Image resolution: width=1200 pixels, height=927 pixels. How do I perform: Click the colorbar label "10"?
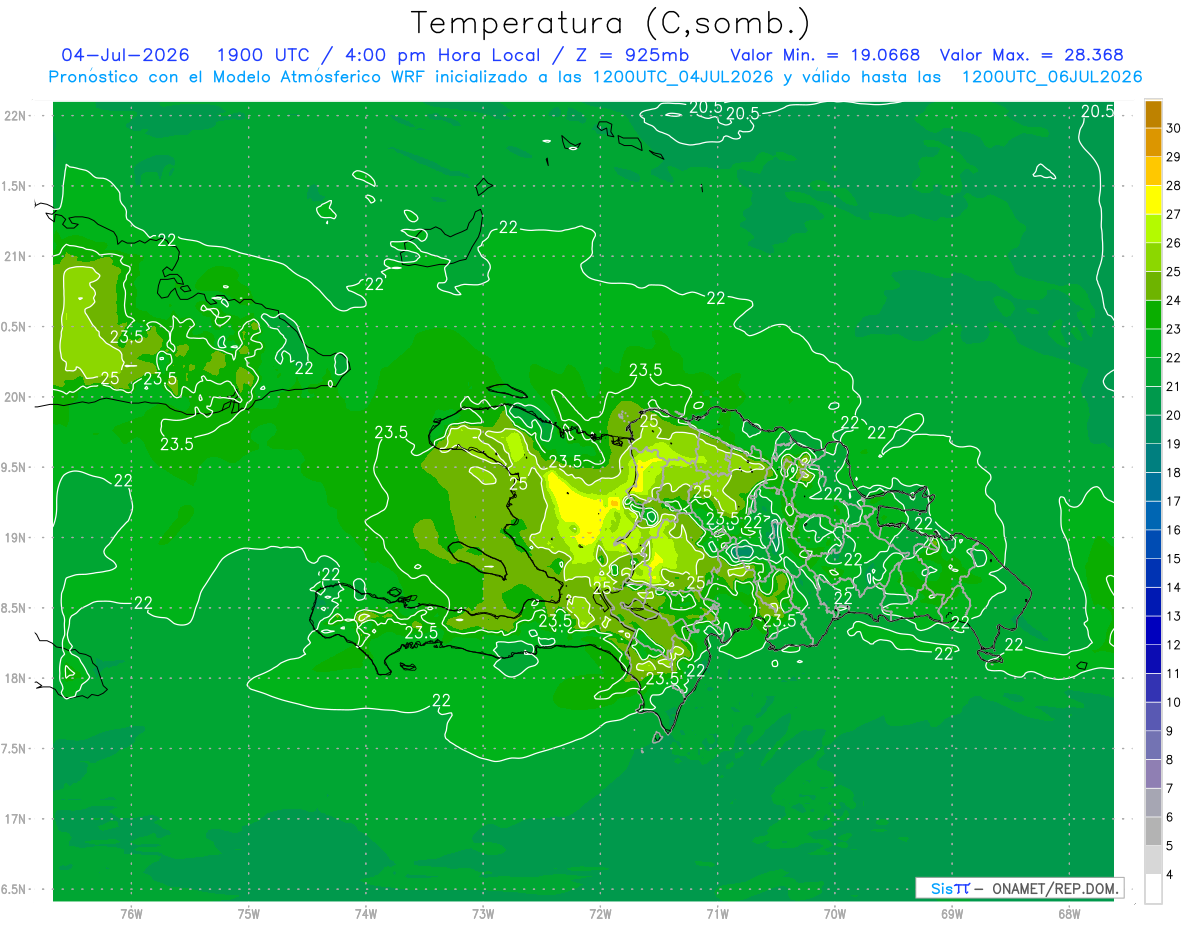pos(1174,703)
